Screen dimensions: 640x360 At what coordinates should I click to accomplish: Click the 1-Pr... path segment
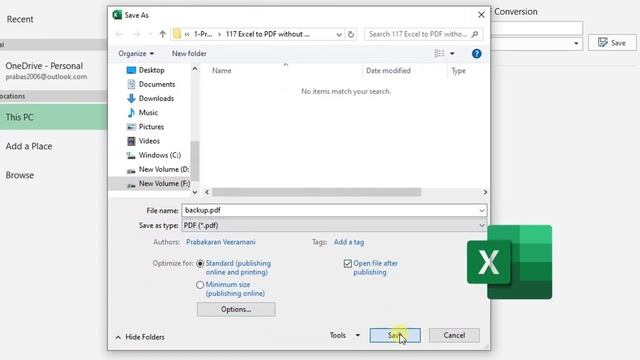coord(203,34)
